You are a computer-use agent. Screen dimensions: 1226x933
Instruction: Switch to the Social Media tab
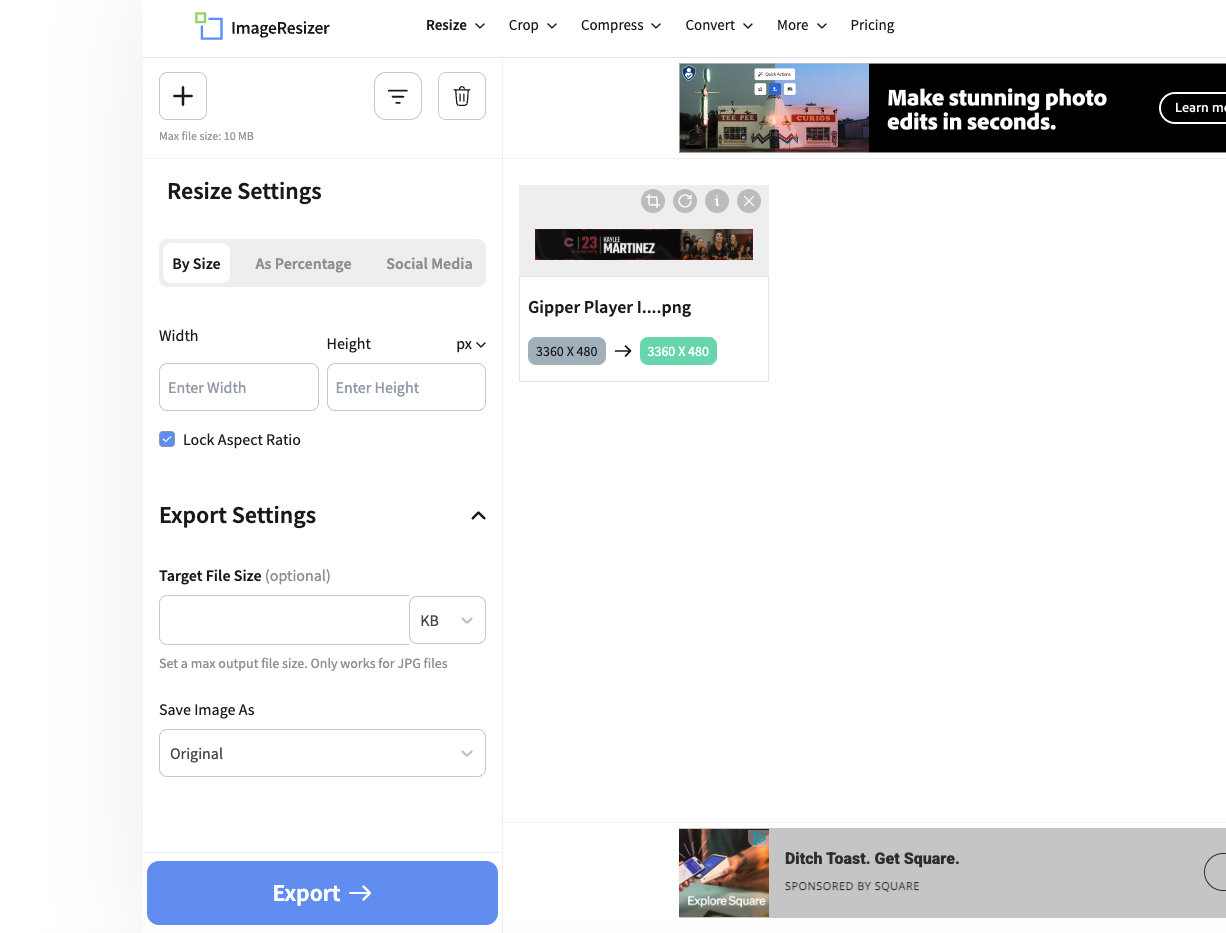point(429,264)
